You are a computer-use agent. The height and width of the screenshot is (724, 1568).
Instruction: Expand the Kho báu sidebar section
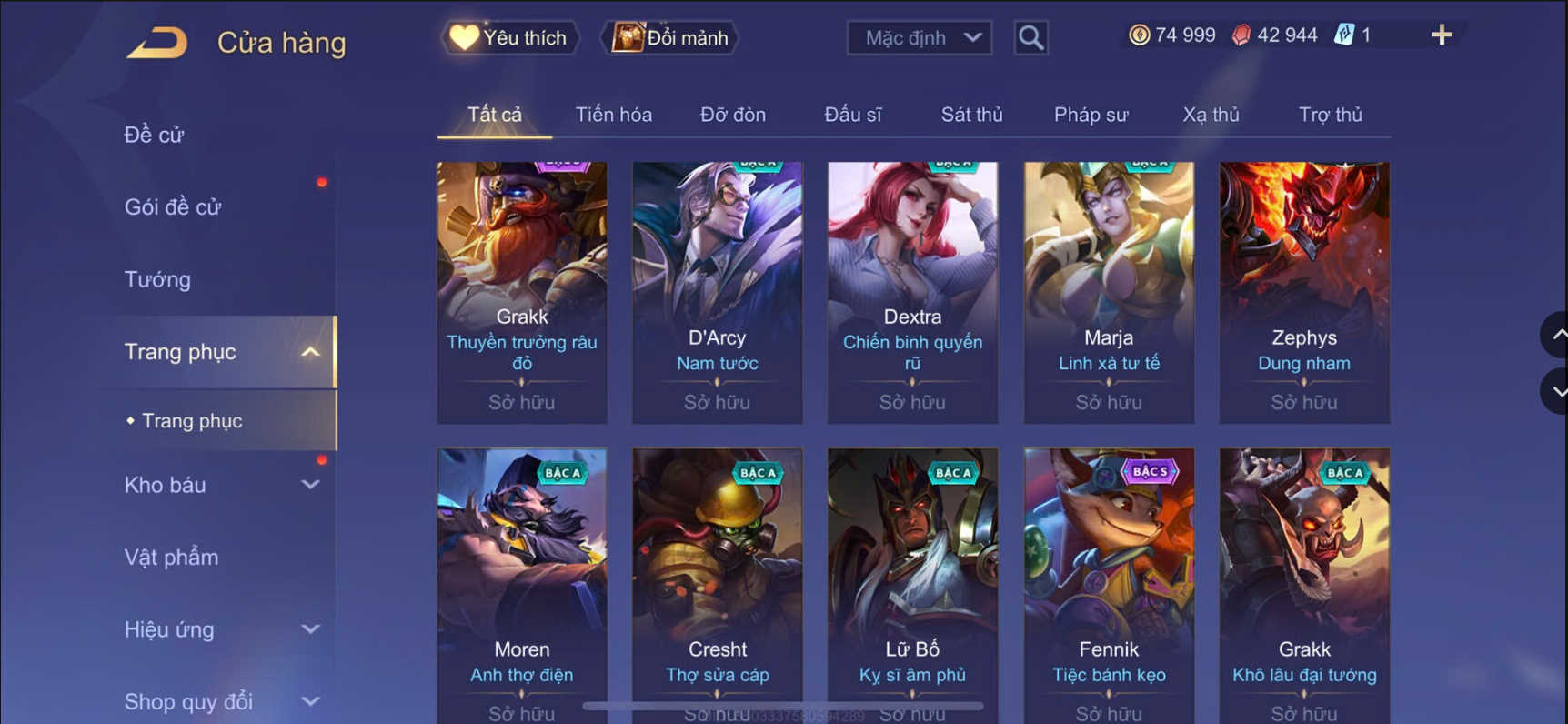pyautogui.click(x=310, y=485)
